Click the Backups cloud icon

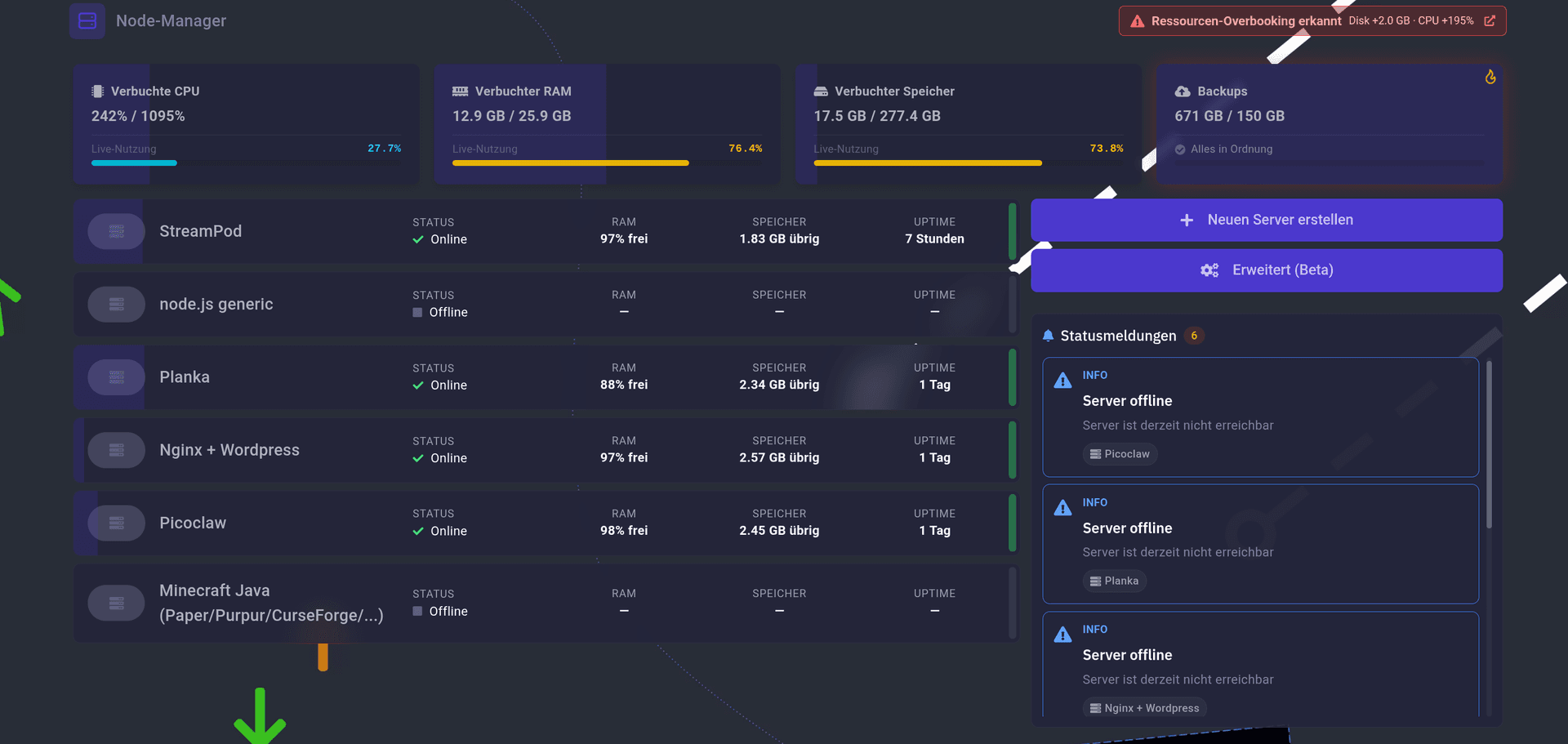coord(1183,91)
